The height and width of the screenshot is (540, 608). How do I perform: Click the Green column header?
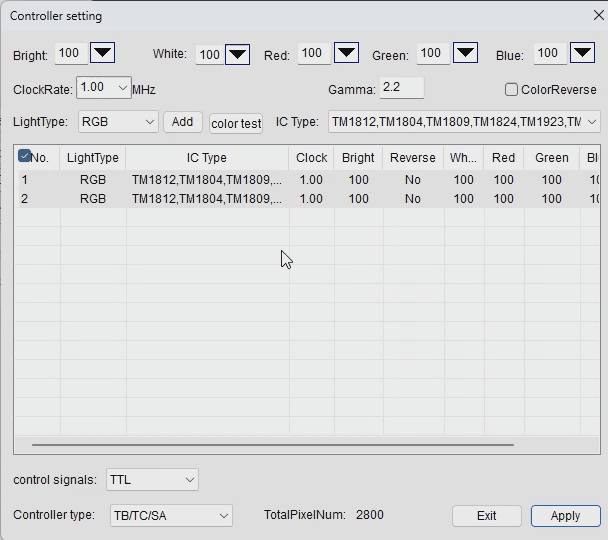(x=552, y=158)
